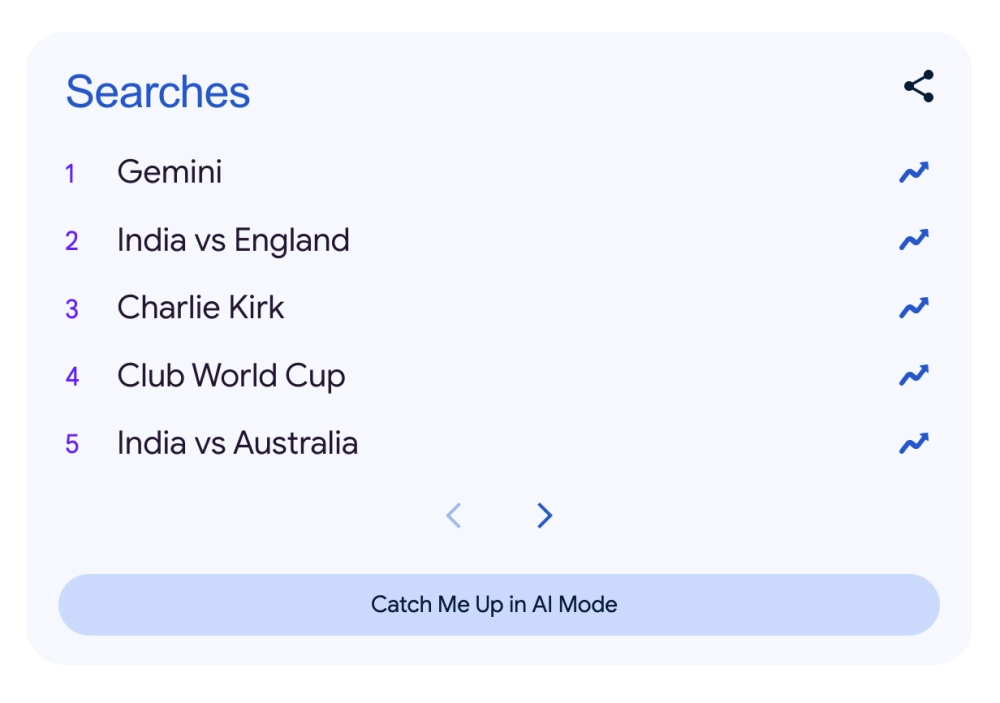This screenshot has height=703, width=1000.
Task: Go to previous page of searches
Action: point(454,515)
